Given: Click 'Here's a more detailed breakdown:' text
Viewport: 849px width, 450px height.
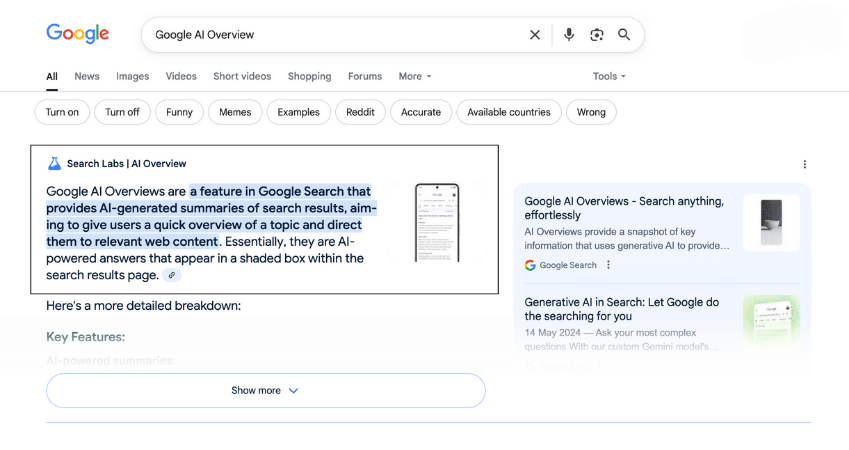Looking at the screenshot, I should (x=143, y=306).
